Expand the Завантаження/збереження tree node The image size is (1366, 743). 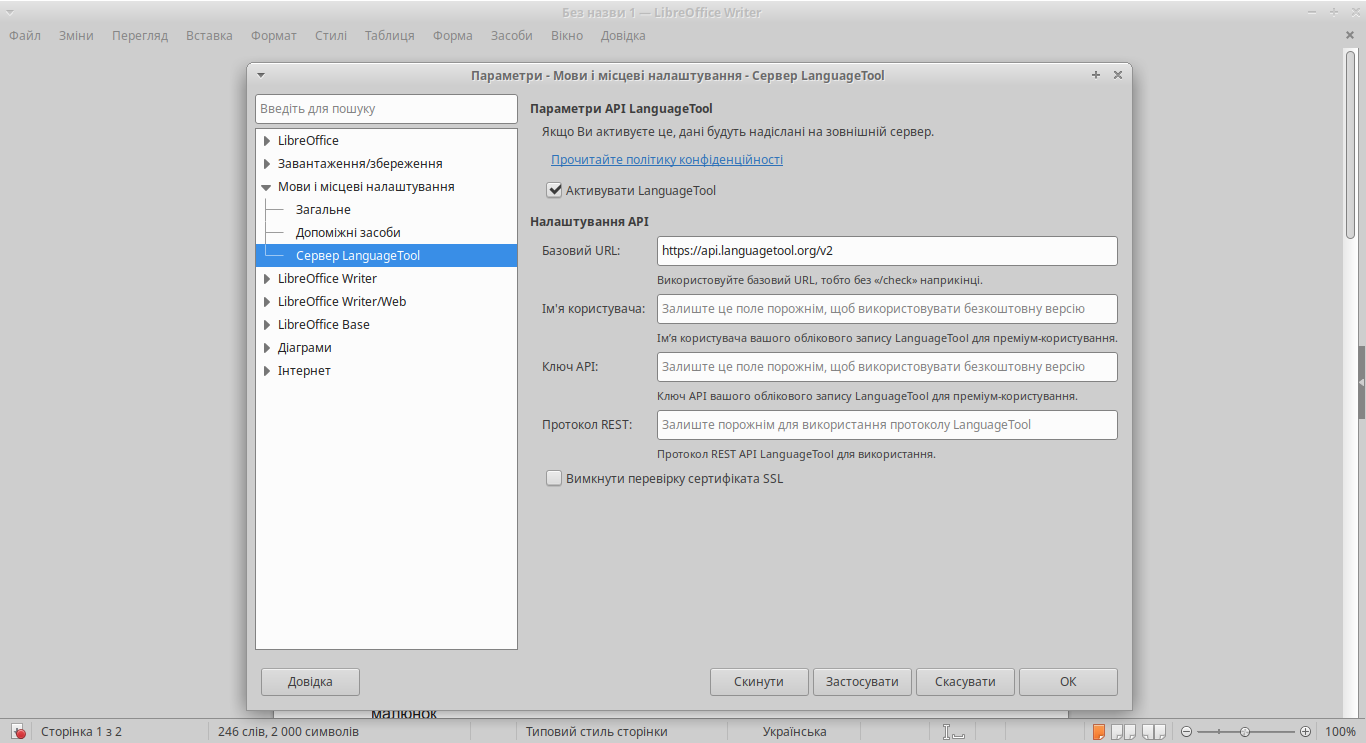267,164
